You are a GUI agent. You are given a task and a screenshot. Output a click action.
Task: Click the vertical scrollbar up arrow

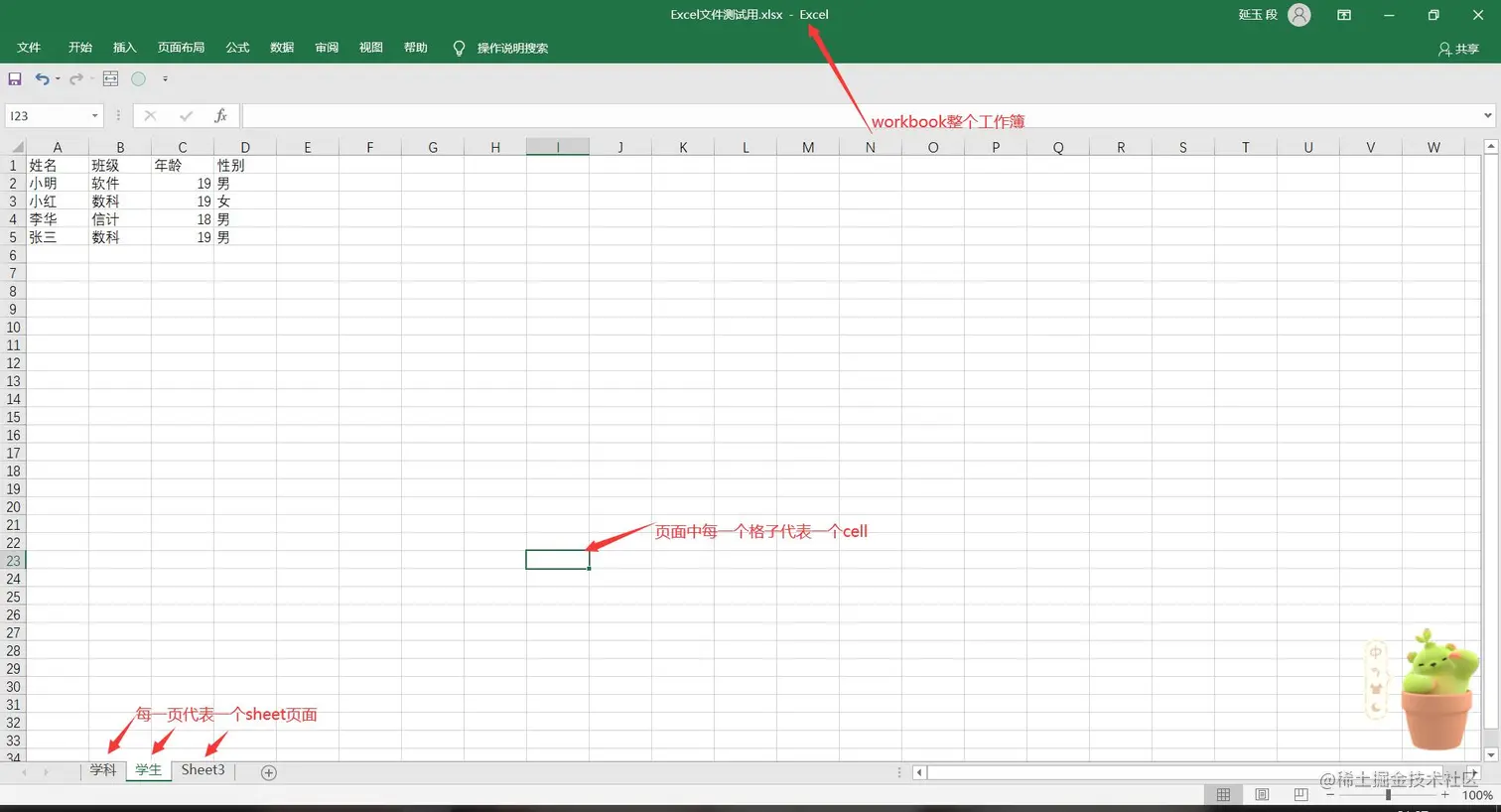pyautogui.click(x=1490, y=147)
